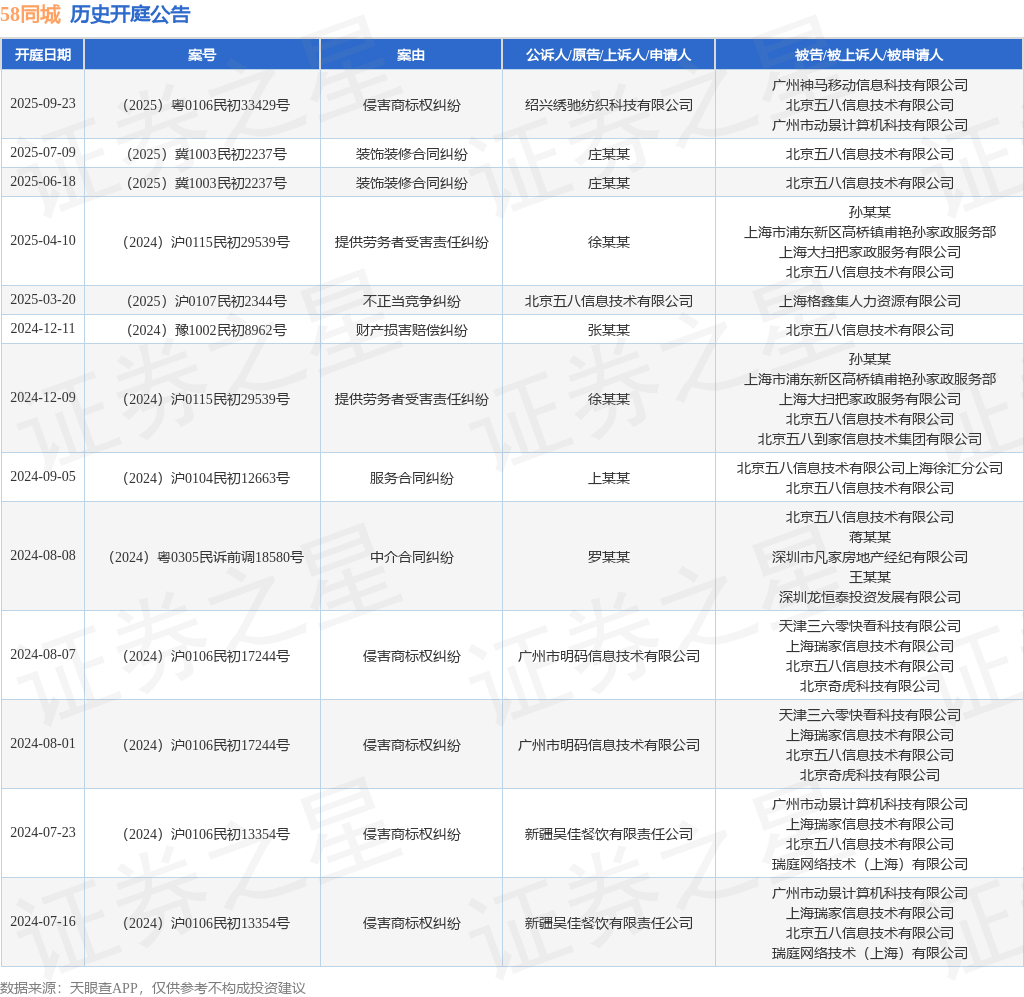Screen dimensions: 1024x997
Task: Click the cause 服务合同纠纷
Action: click(x=411, y=478)
